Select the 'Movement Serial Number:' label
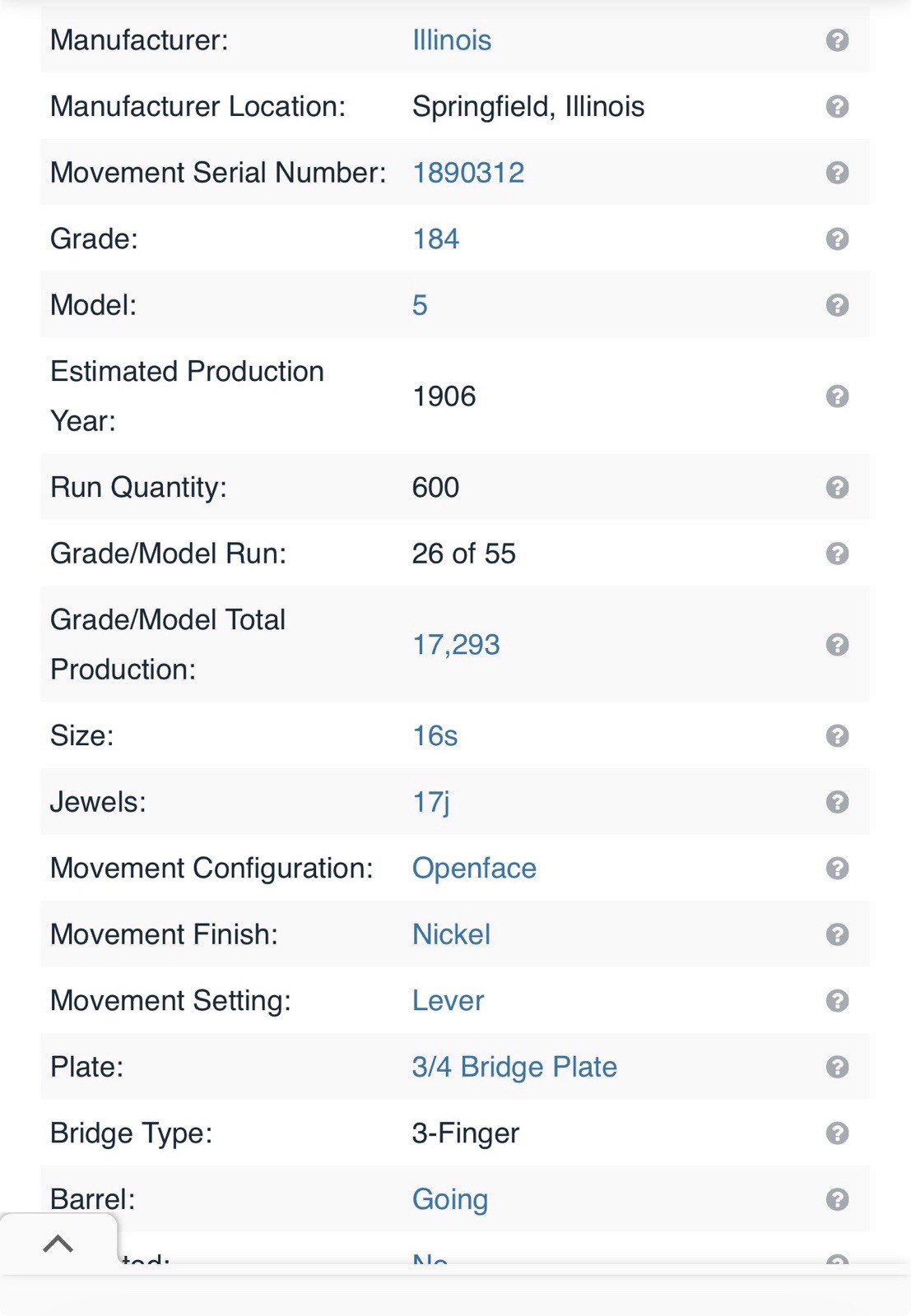 tap(218, 173)
